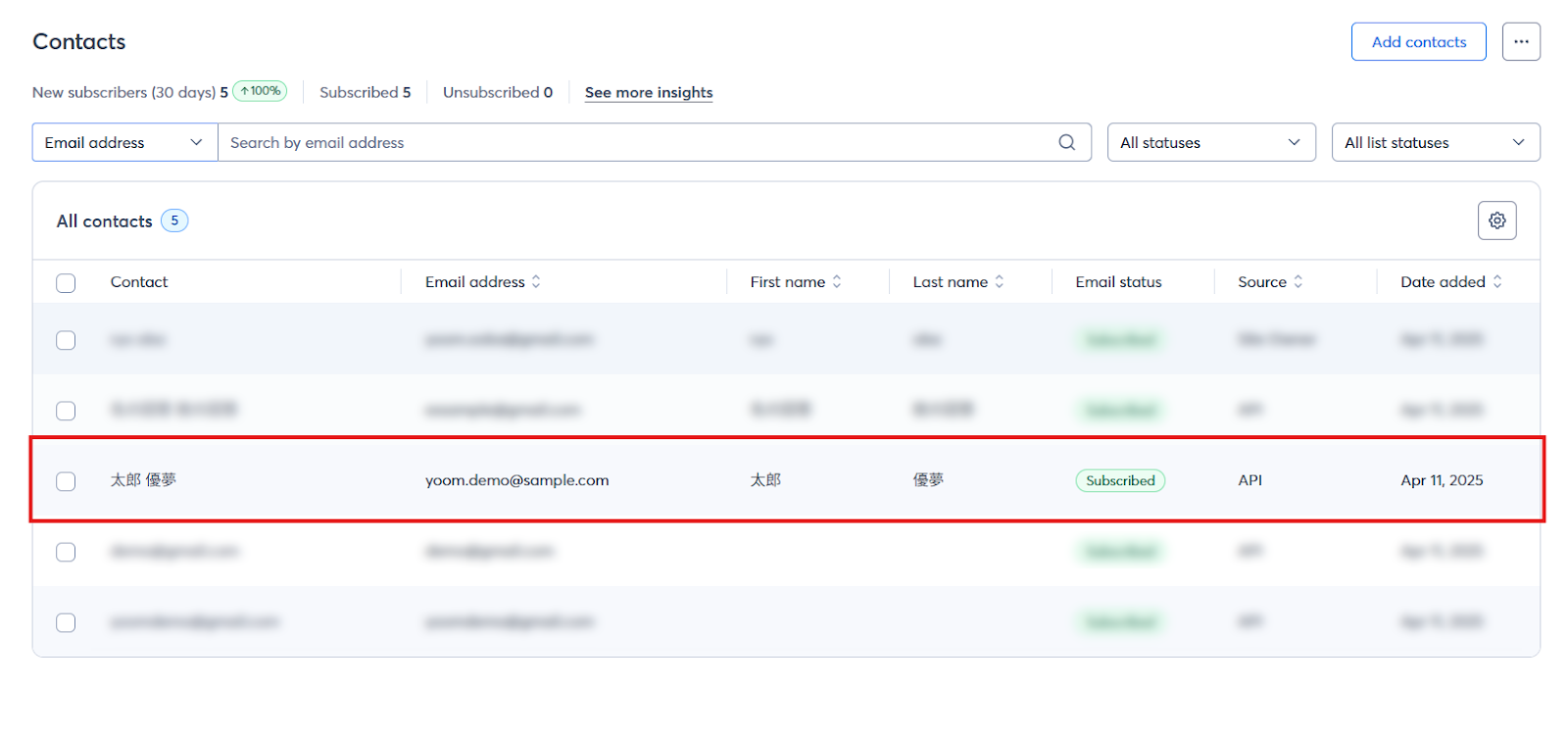Click the Add contacts button
This screenshot has height=734, width=1568.
tap(1418, 42)
